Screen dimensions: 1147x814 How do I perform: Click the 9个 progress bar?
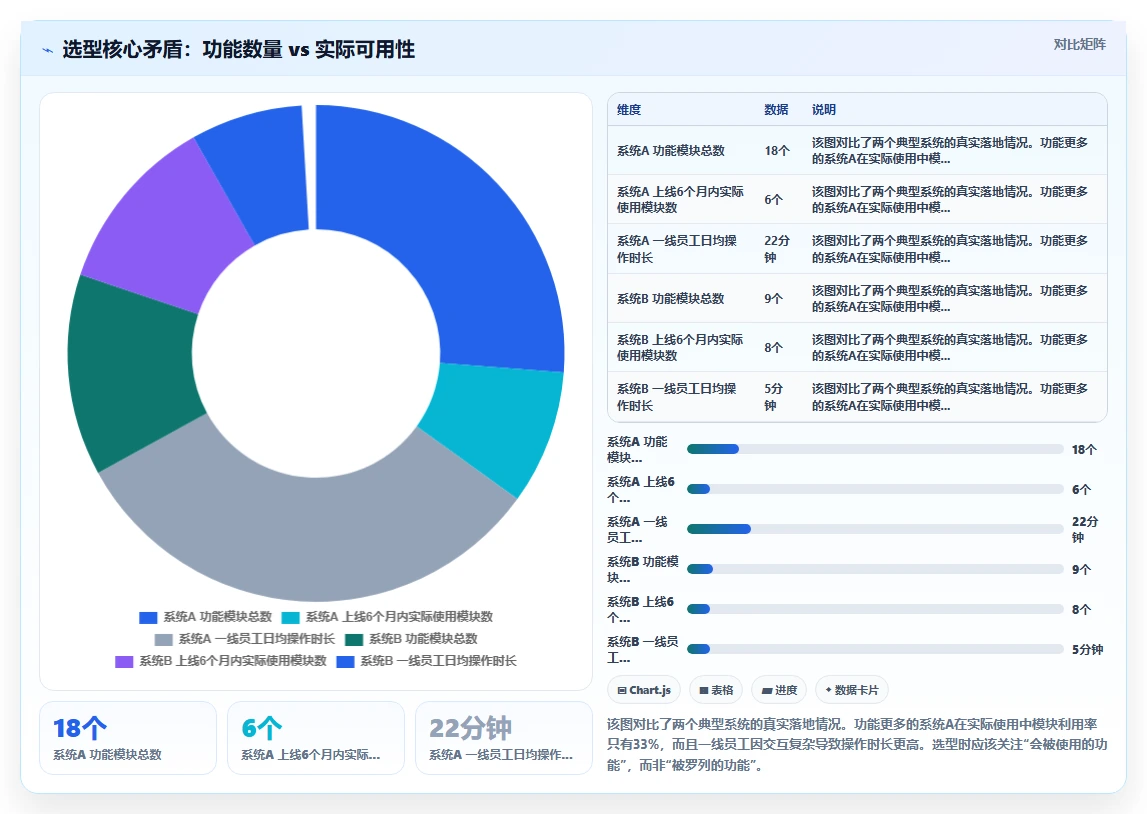(875, 569)
